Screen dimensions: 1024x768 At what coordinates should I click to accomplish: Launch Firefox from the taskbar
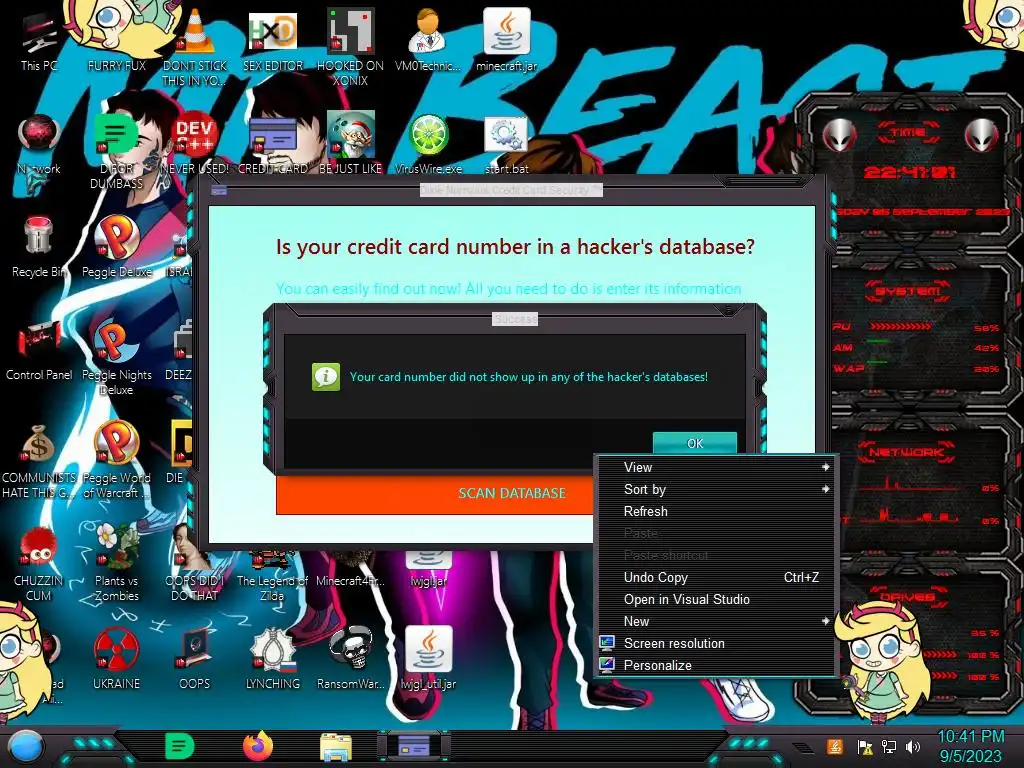[x=257, y=746]
